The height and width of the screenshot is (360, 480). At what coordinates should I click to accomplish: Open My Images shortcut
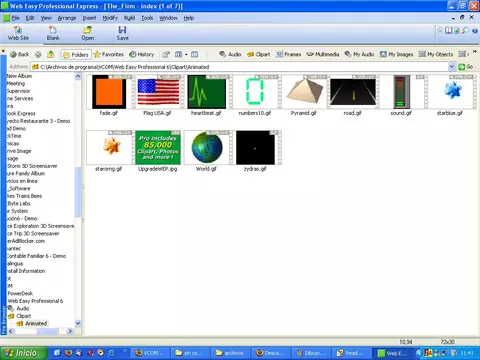[x=396, y=54]
